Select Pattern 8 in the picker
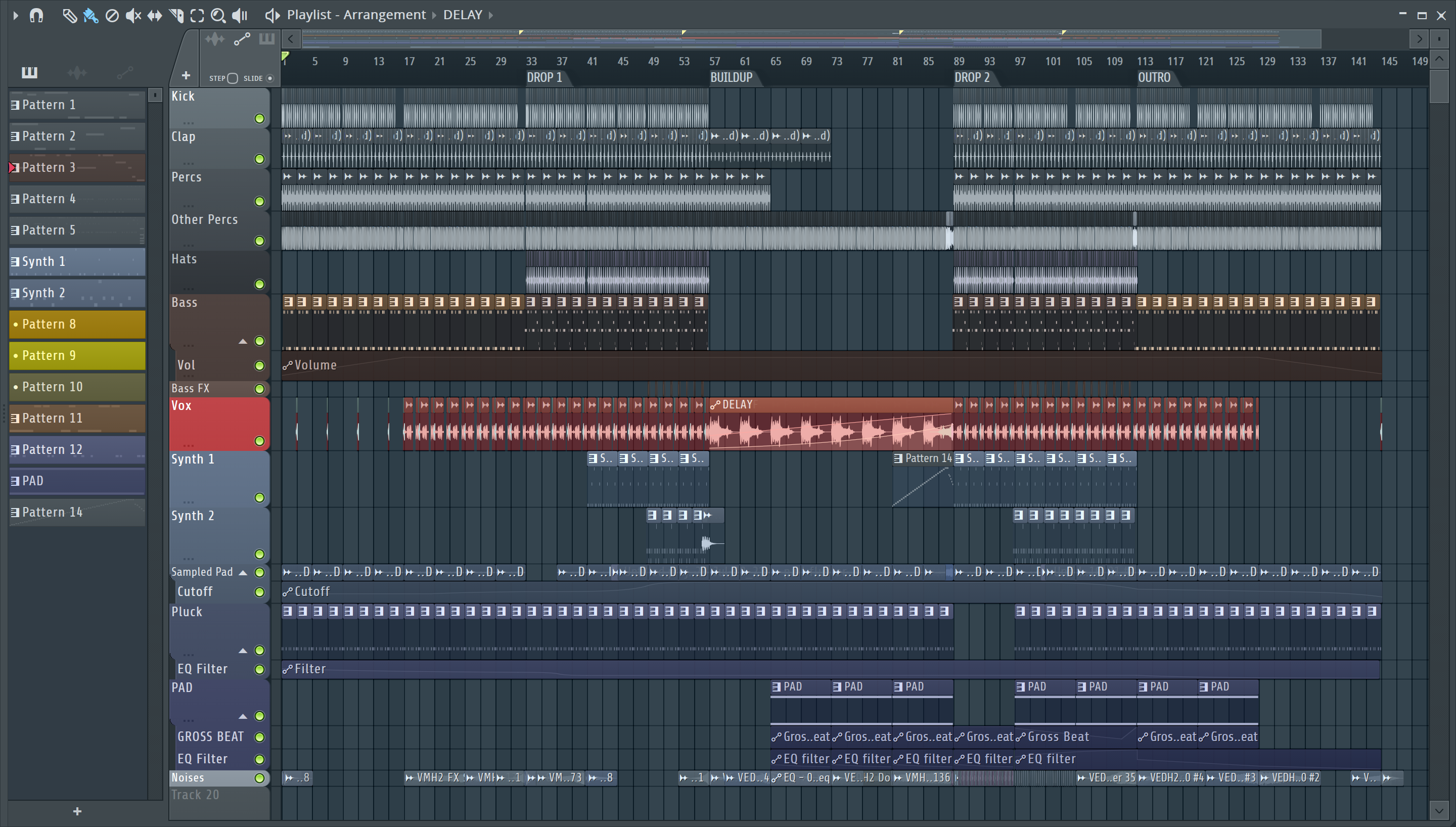1456x827 pixels. pos(77,325)
